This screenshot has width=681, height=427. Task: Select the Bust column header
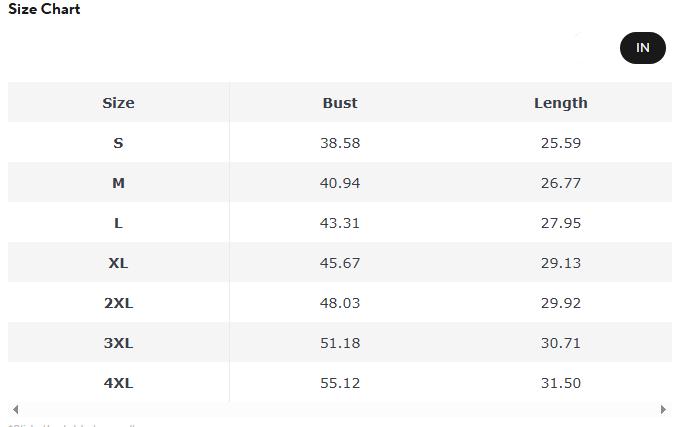[x=340, y=103]
